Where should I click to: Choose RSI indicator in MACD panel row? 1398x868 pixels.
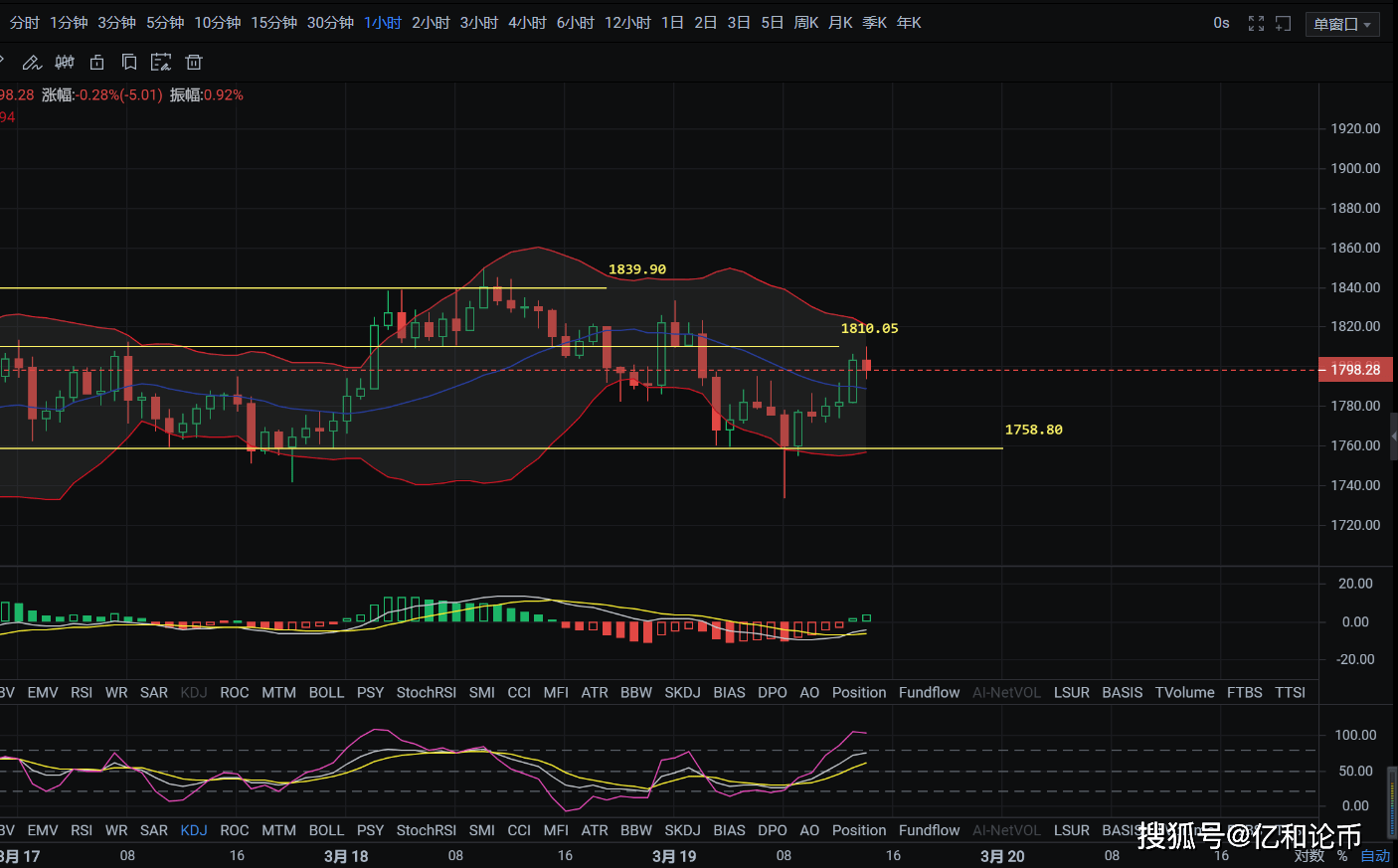pyautogui.click(x=82, y=693)
